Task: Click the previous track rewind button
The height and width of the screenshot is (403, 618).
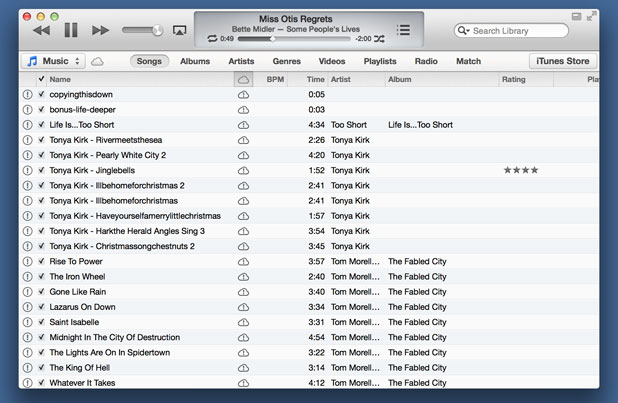Action: click(41, 30)
